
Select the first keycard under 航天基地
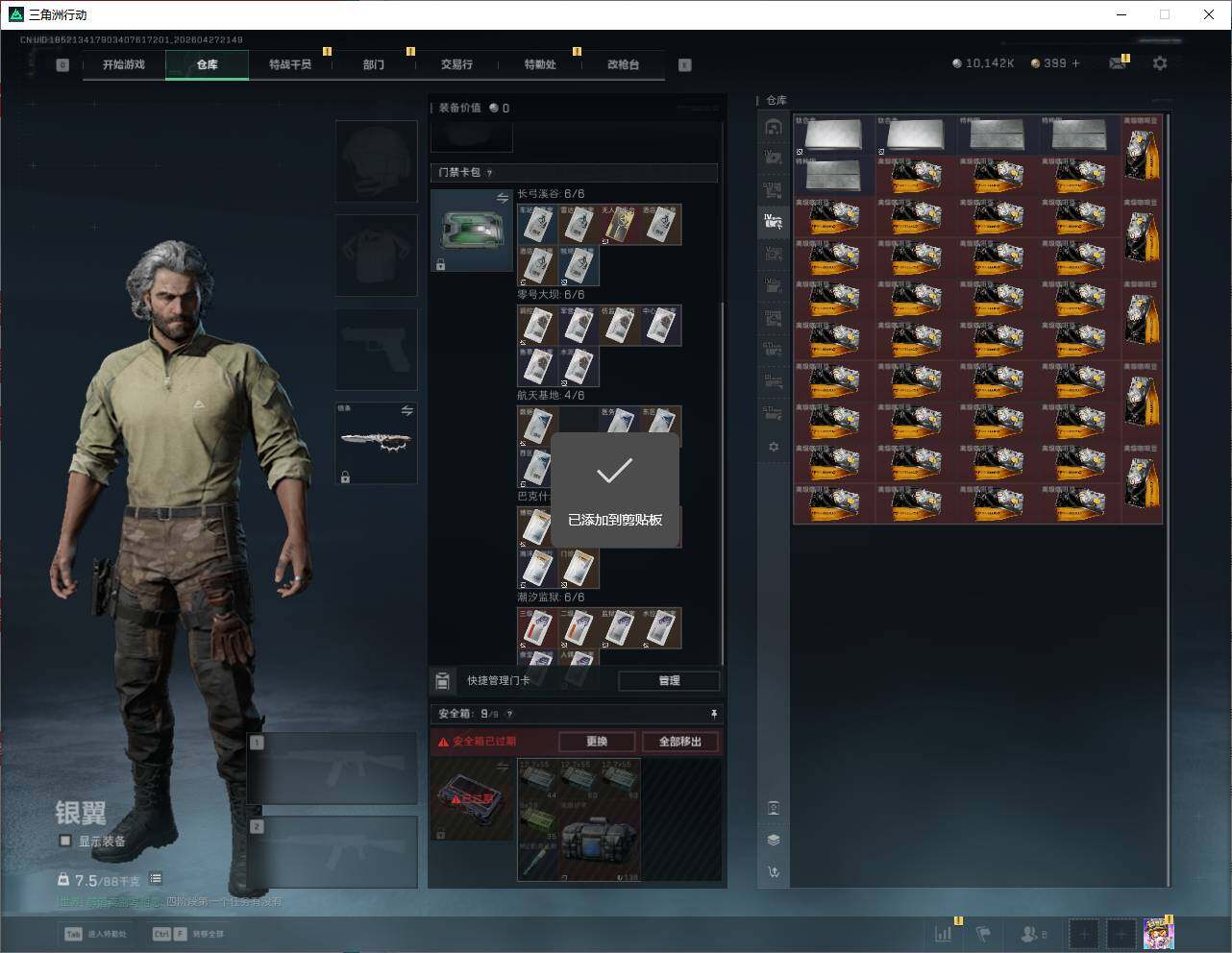pos(538,426)
